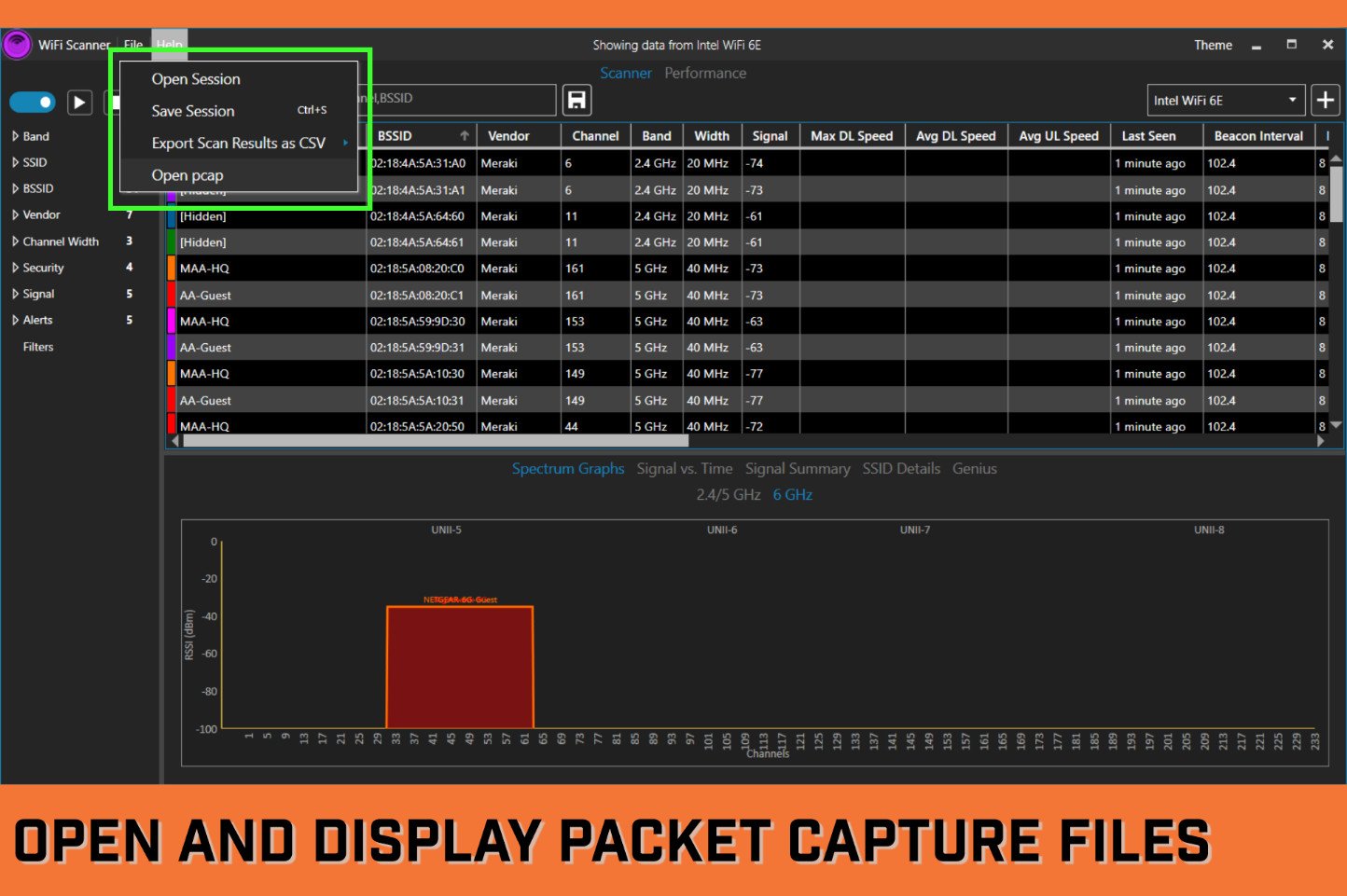Select the AA-Guest row with BSSID 02:18:5A:5A:10:31
Image resolution: width=1347 pixels, height=896 pixels.
746,400
